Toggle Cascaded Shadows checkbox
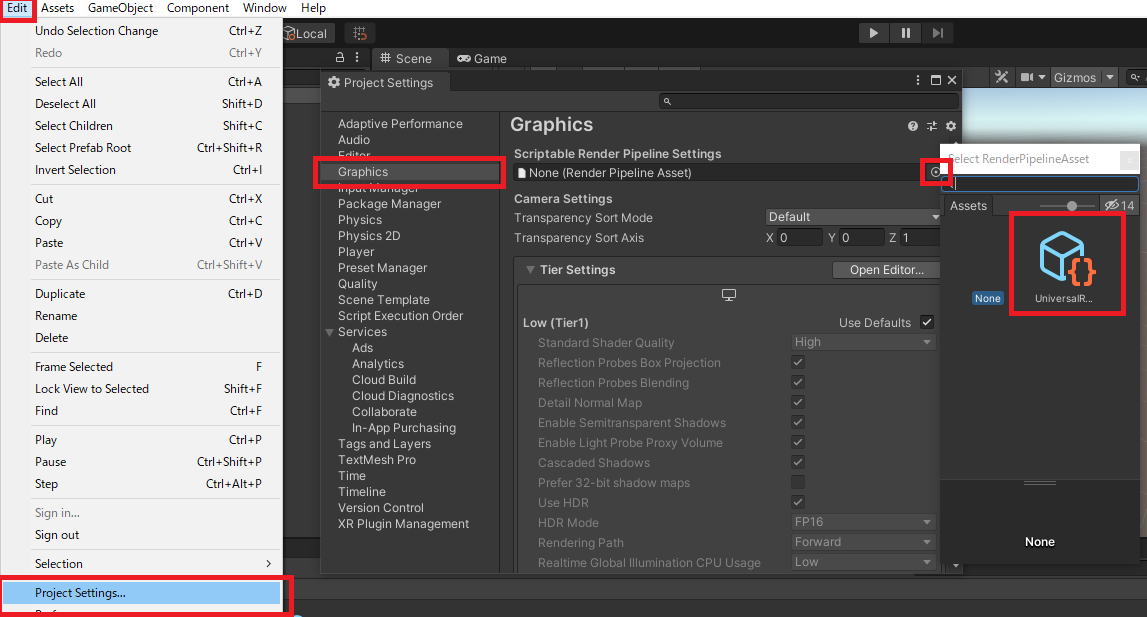 point(798,462)
